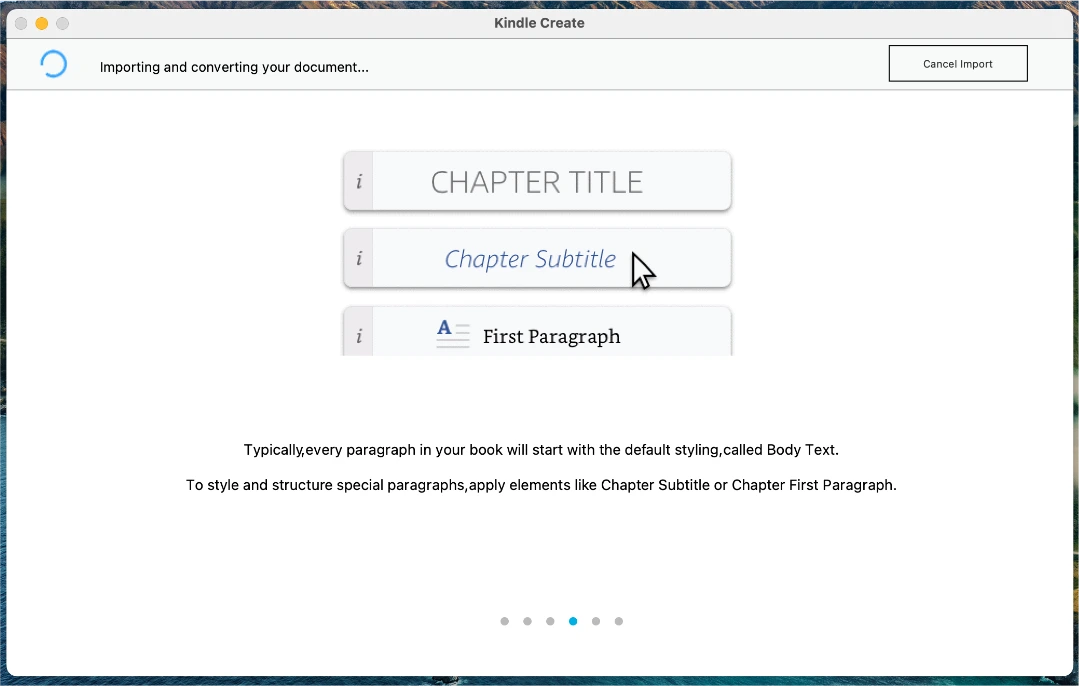Screen dimensions: 1079x686
Task: Select the active fourth pagination dot
Action: tap(573, 621)
